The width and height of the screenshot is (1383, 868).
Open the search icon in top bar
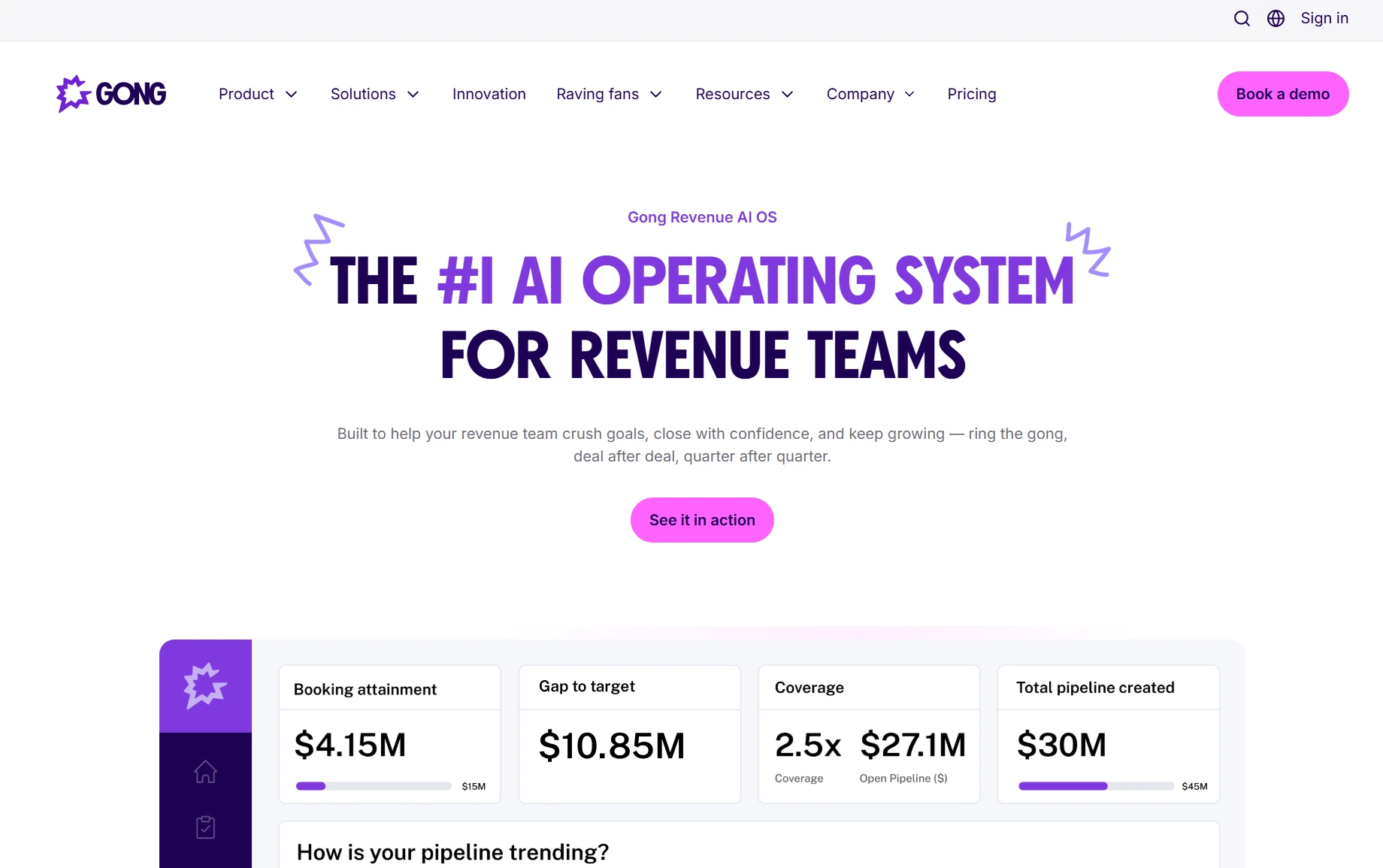1242,19
